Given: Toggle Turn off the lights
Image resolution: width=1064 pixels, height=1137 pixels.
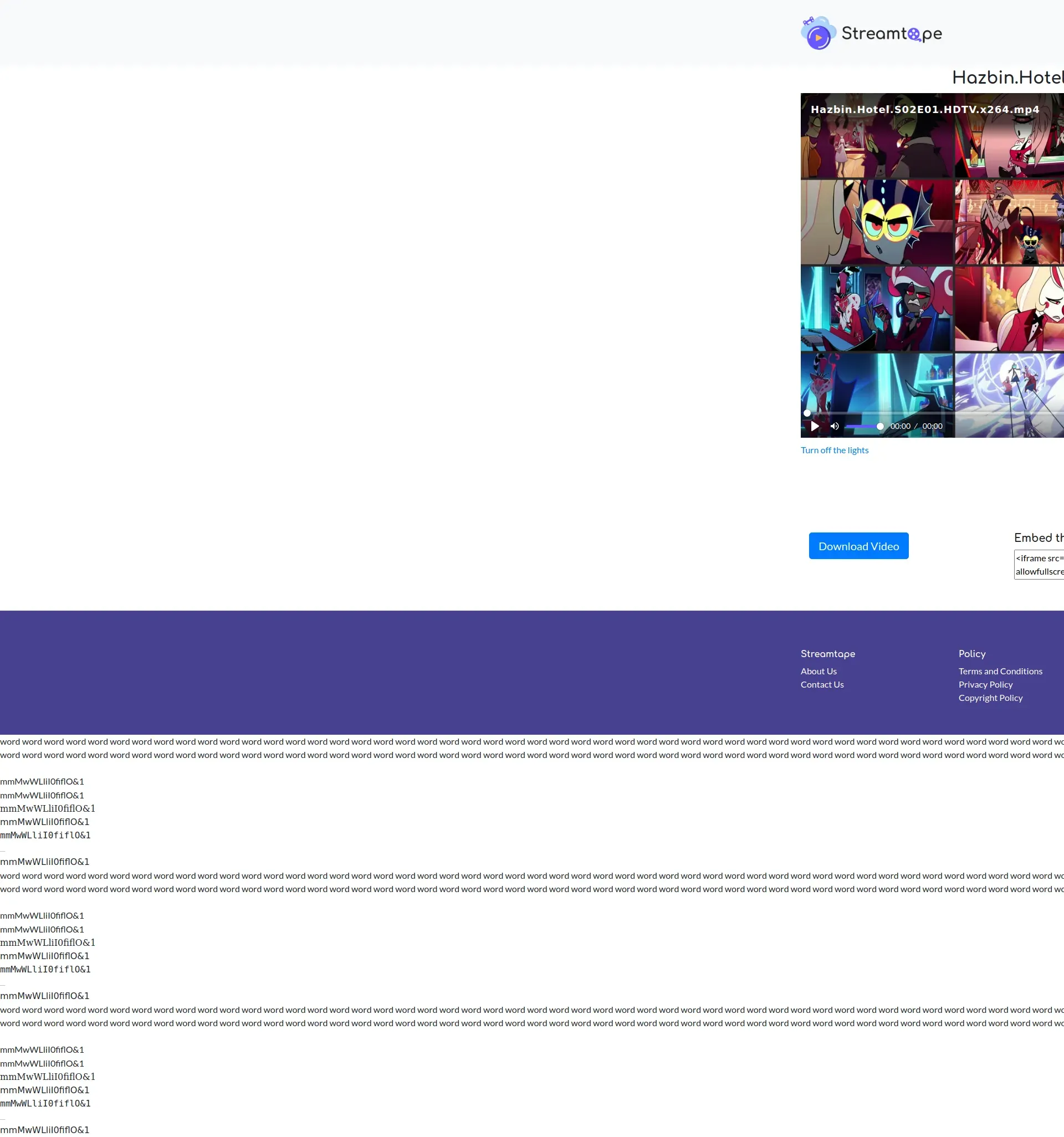Looking at the screenshot, I should (834, 450).
